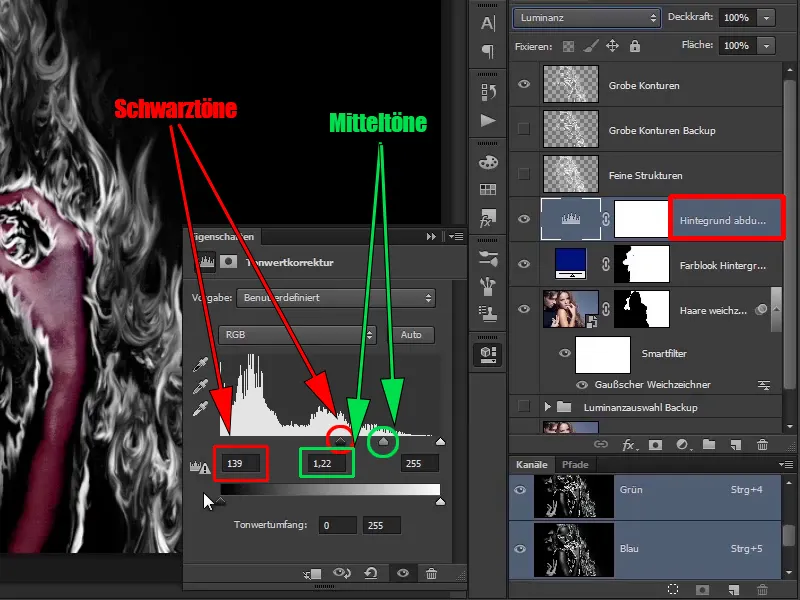
Task: Open the Vorgabe preset dropdown
Action: click(x=336, y=298)
